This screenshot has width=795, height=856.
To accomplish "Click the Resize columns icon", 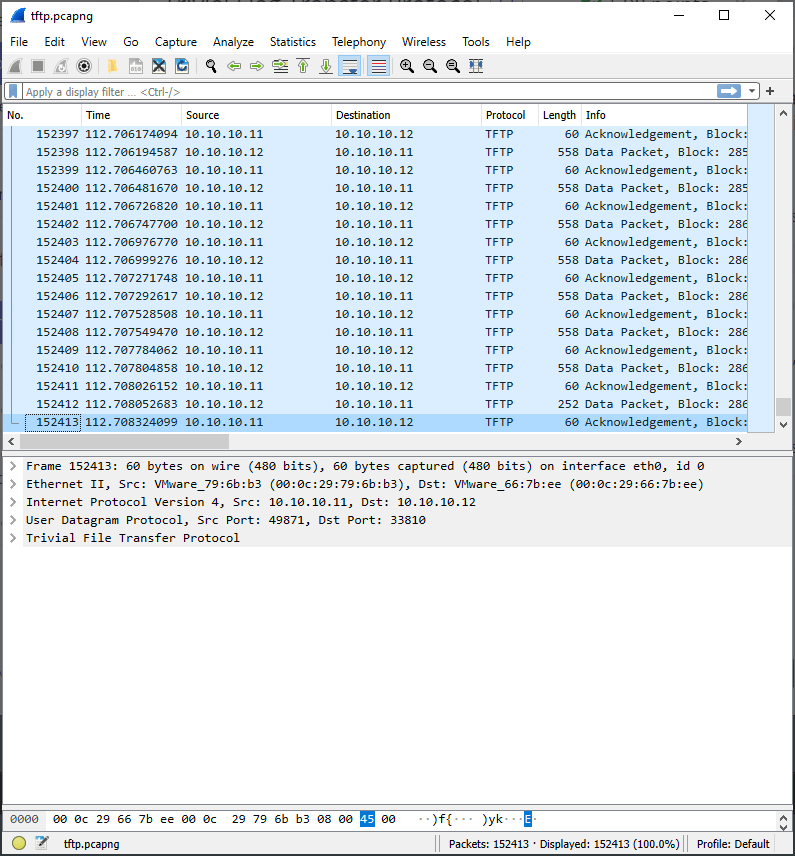I will 476,66.
